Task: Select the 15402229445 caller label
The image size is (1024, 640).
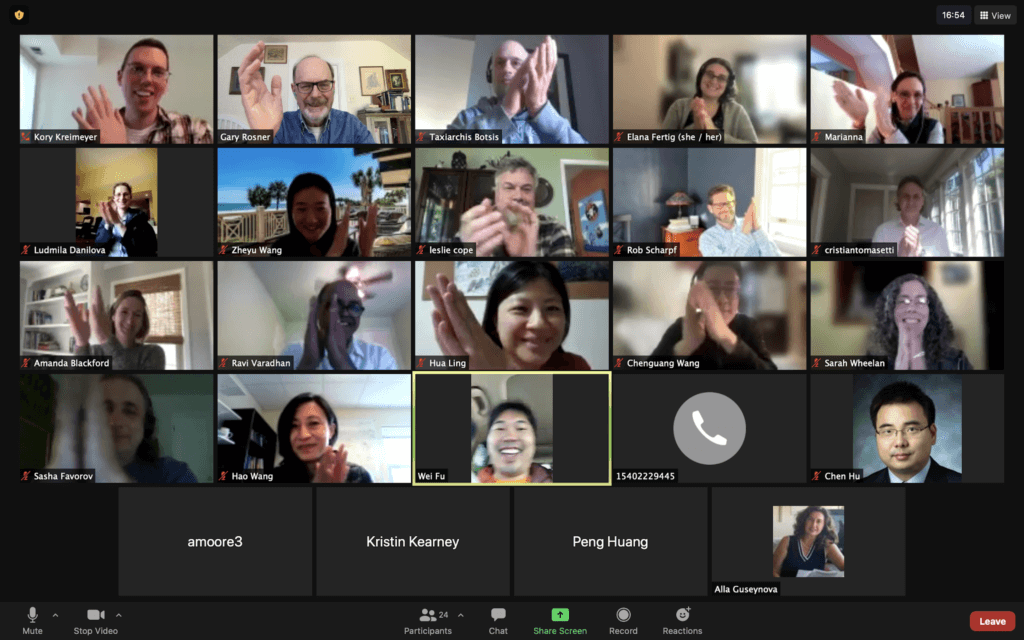Action: 645,476
